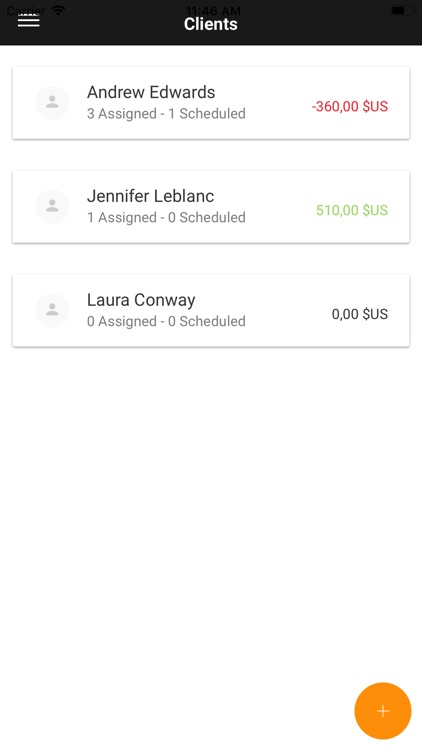
Task: Select the Laura Conway name text
Action: (141, 300)
